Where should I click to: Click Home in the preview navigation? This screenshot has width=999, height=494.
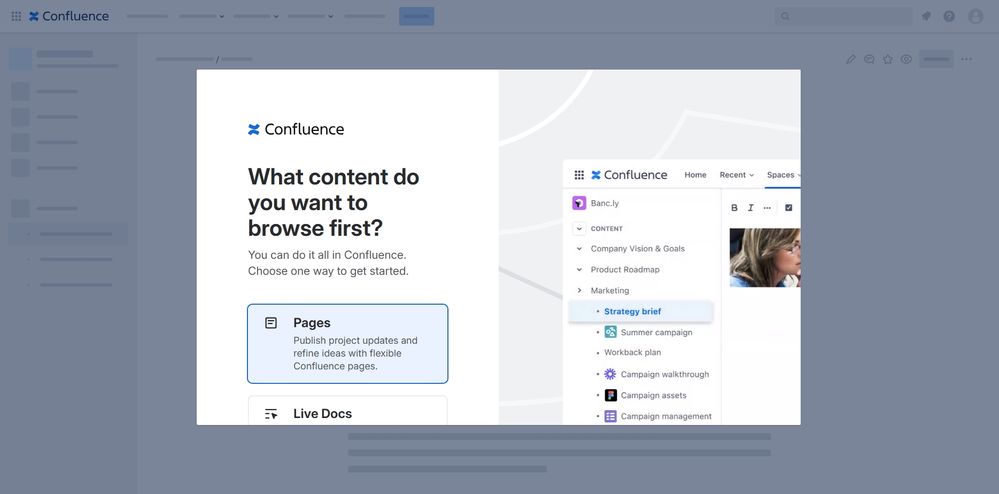pyautogui.click(x=695, y=175)
